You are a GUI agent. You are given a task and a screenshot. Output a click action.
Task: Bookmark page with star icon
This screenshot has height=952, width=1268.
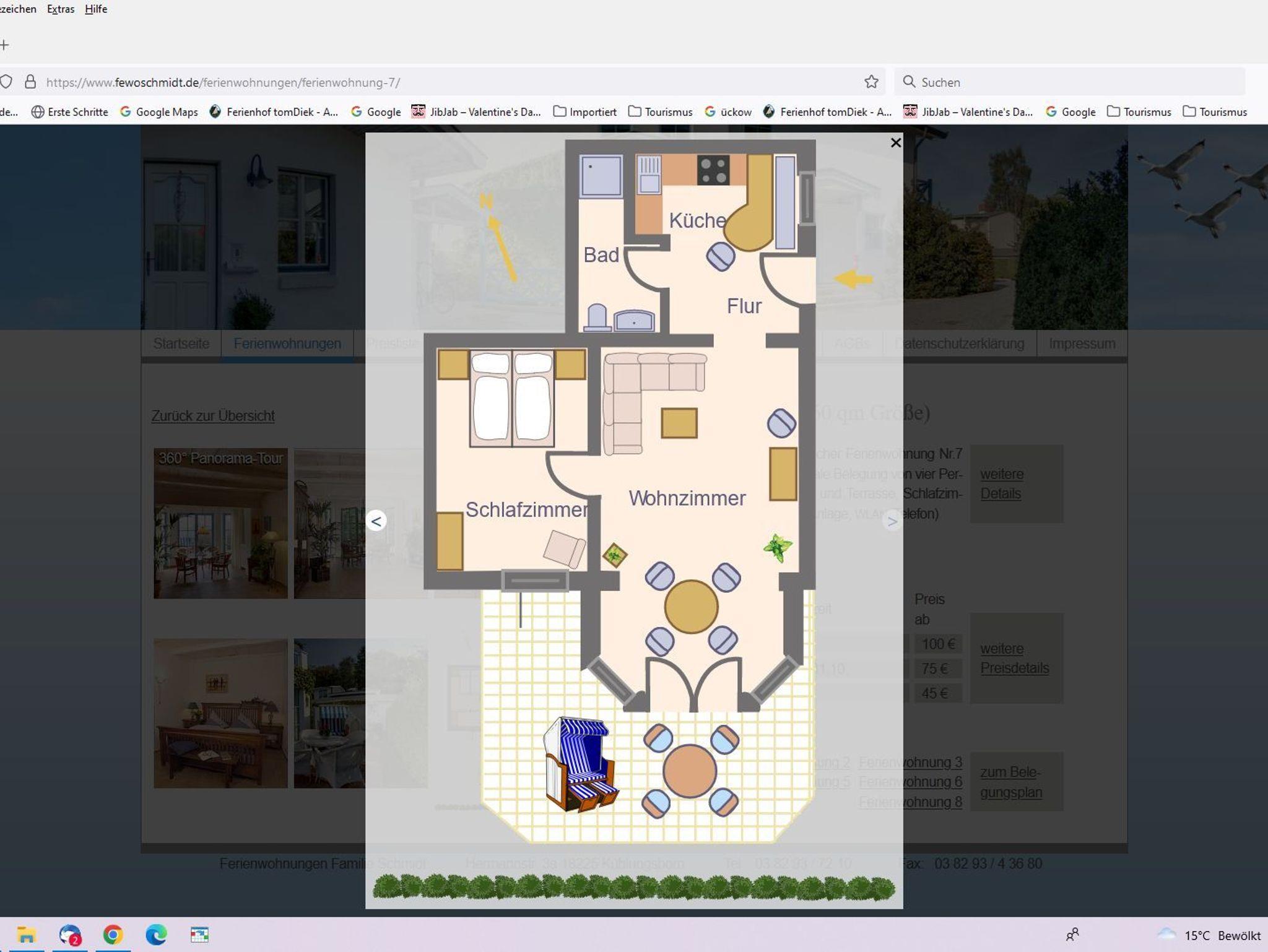coord(871,82)
